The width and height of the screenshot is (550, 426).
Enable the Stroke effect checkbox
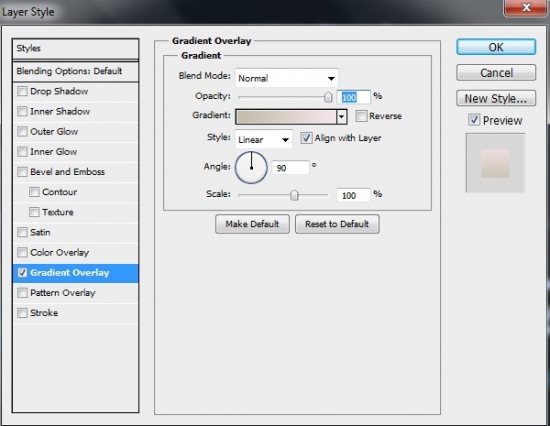[22, 313]
